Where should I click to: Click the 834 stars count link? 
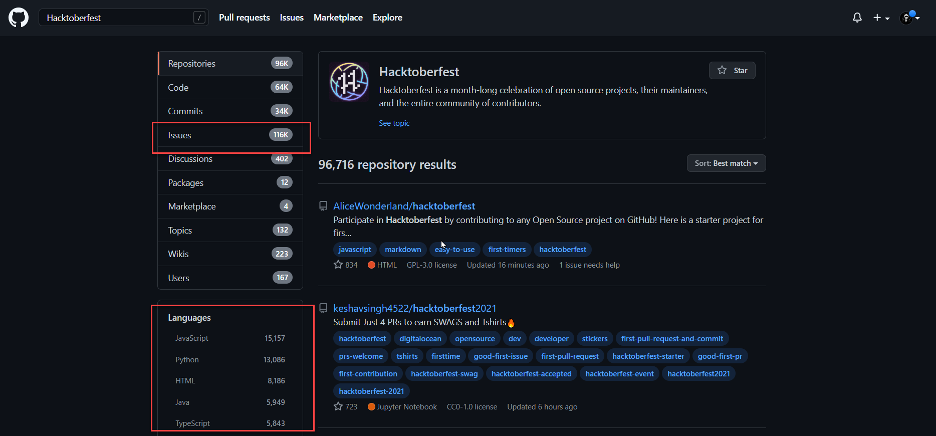point(345,265)
